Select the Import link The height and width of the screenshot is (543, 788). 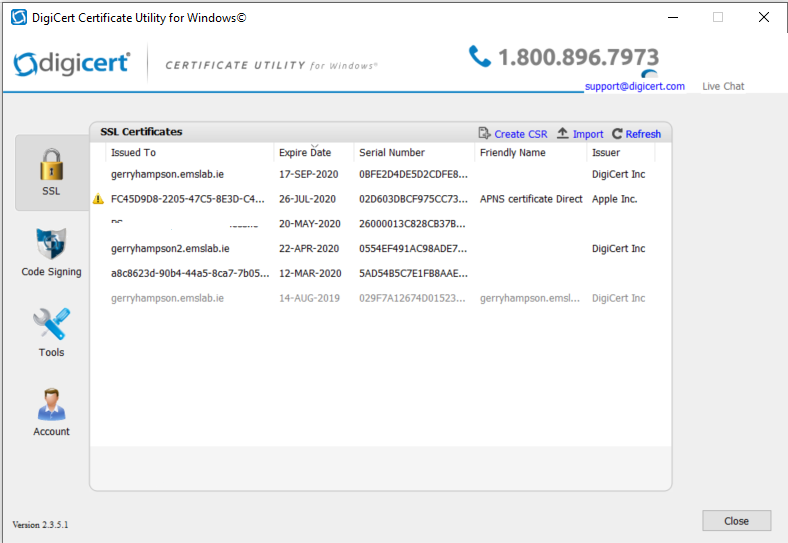[x=588, y=134]
